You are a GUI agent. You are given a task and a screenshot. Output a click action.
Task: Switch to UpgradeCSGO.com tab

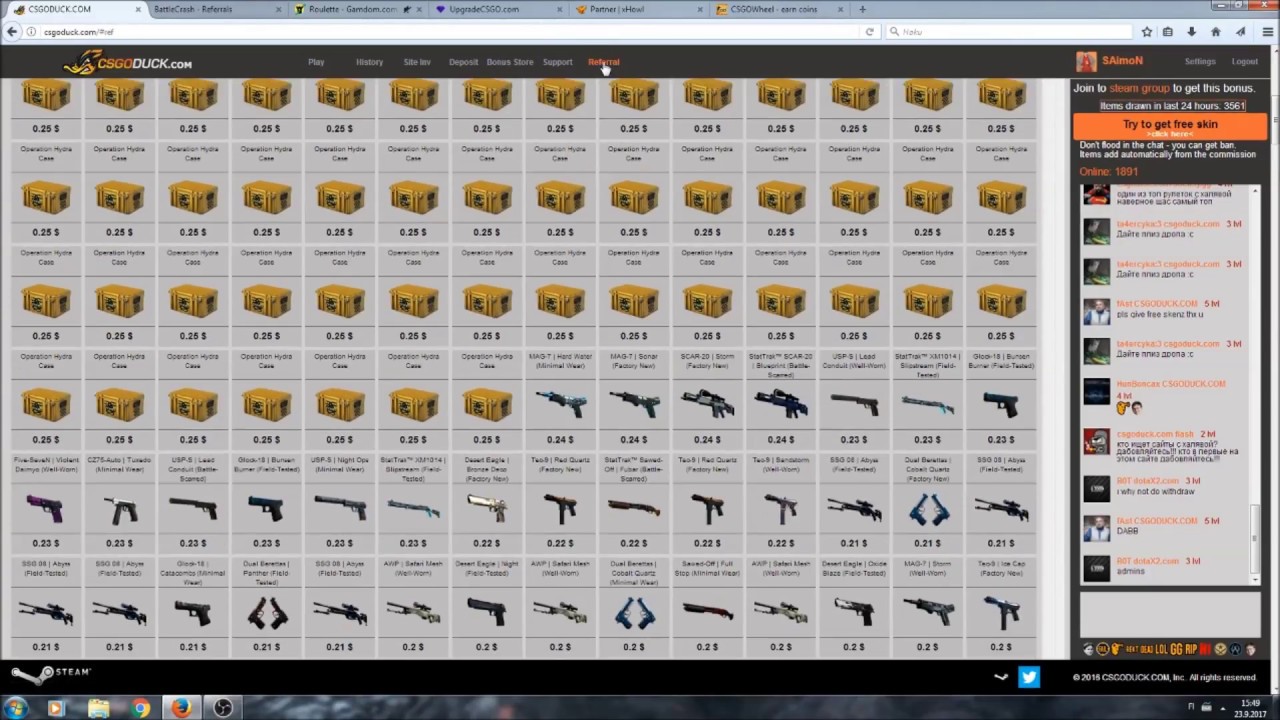(x=497, y=9)
